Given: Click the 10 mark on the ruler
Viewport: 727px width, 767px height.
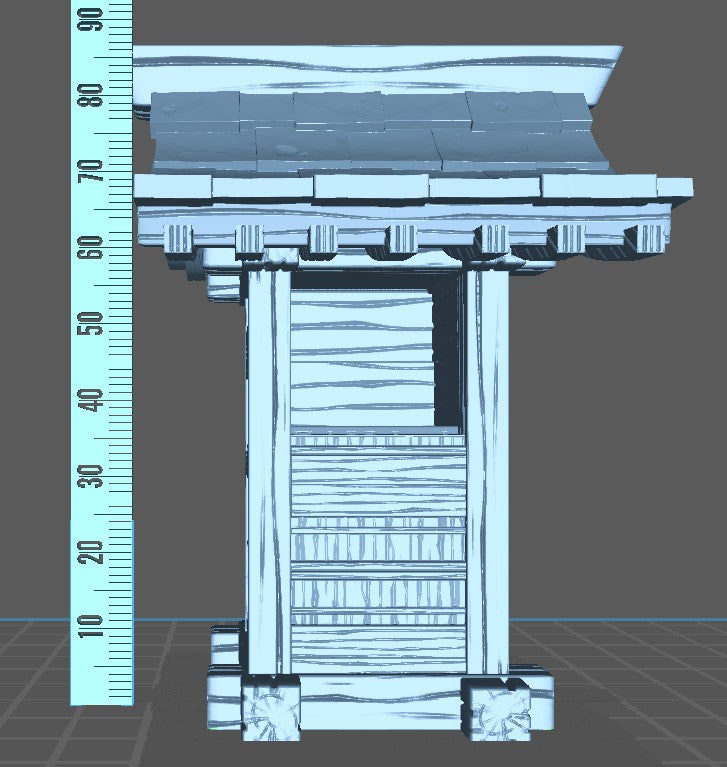Looking at the screenshot, I should 96,625.
